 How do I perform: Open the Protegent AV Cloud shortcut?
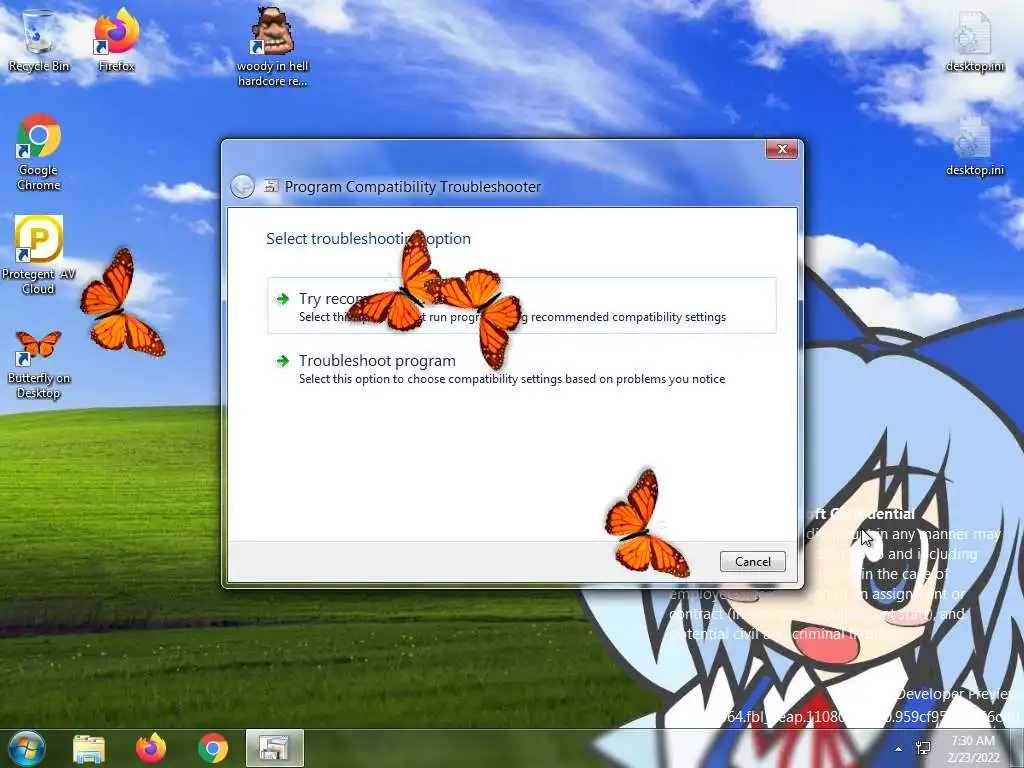tap(39, 255)
